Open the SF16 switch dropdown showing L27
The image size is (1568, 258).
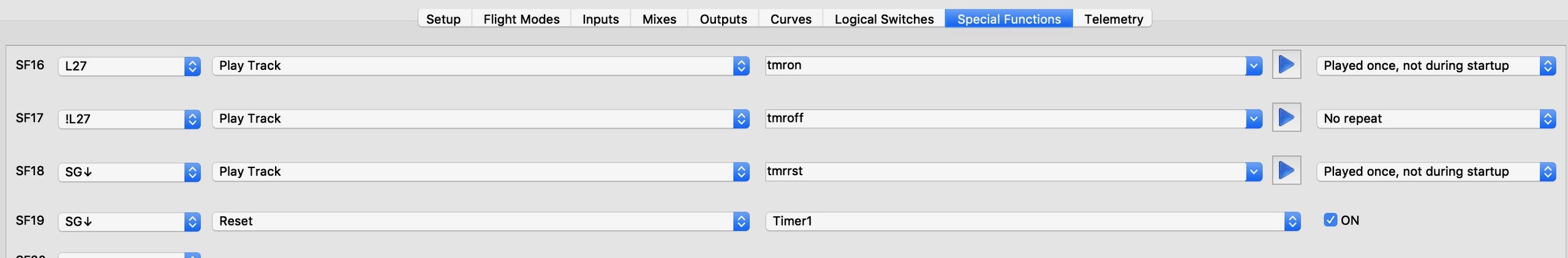click(129, 66)
